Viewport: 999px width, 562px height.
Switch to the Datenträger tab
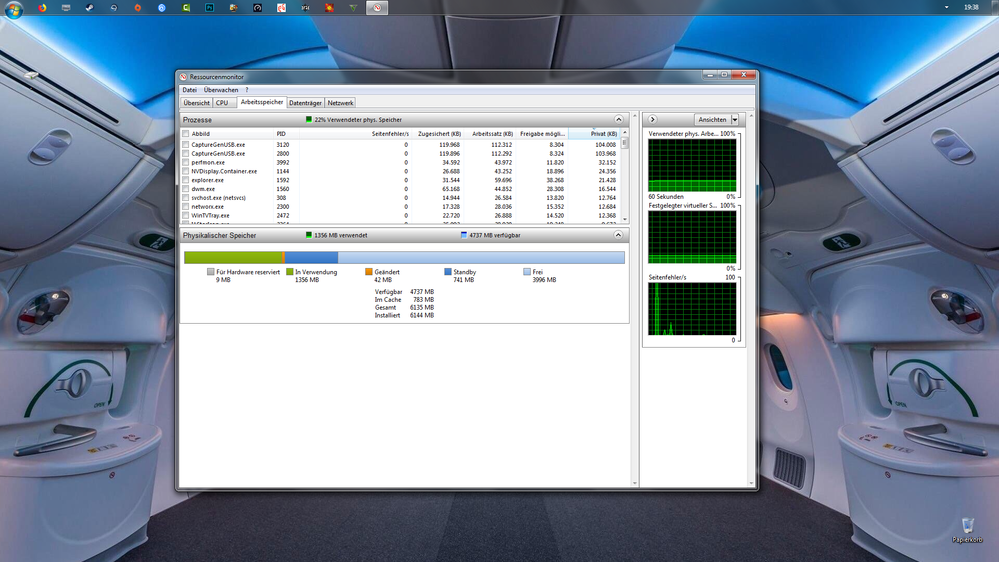pyautogui.click(x=305, y=103)
